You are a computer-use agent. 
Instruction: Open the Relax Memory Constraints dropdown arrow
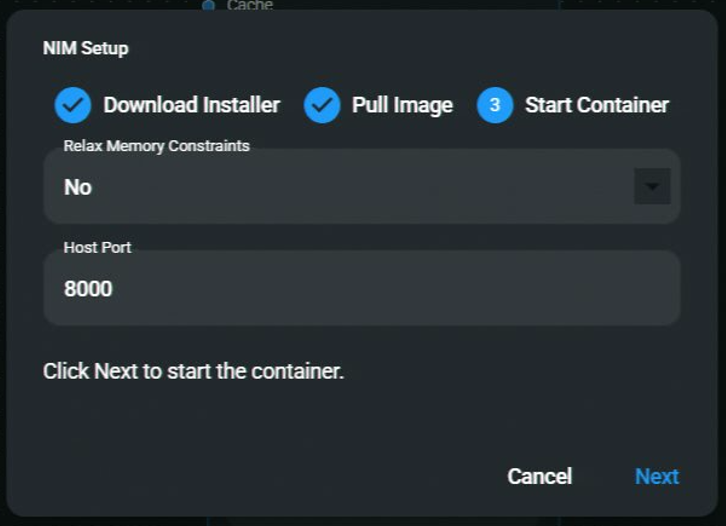point(652,187)
